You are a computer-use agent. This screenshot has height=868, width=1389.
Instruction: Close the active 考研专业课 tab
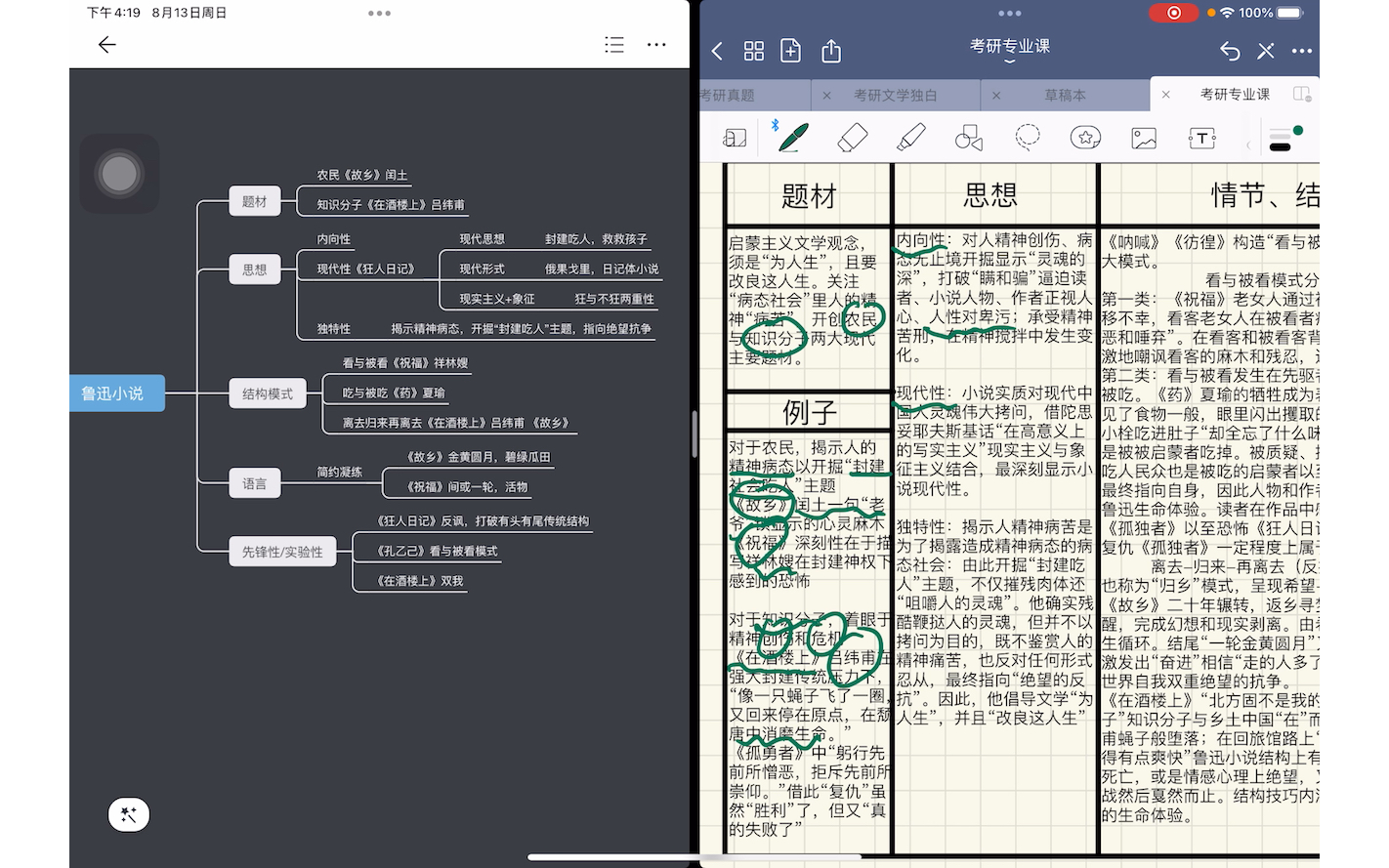pos(1165,95)
